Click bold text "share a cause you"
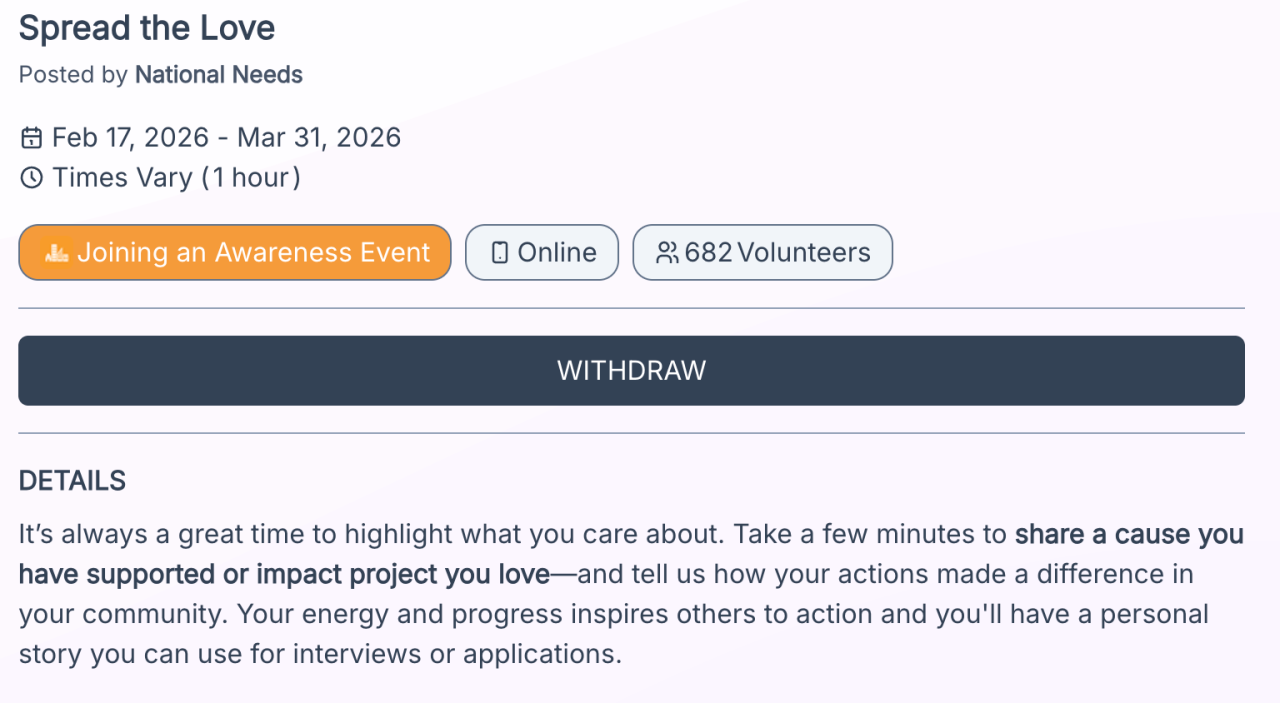 click(x=1129, y=535)
